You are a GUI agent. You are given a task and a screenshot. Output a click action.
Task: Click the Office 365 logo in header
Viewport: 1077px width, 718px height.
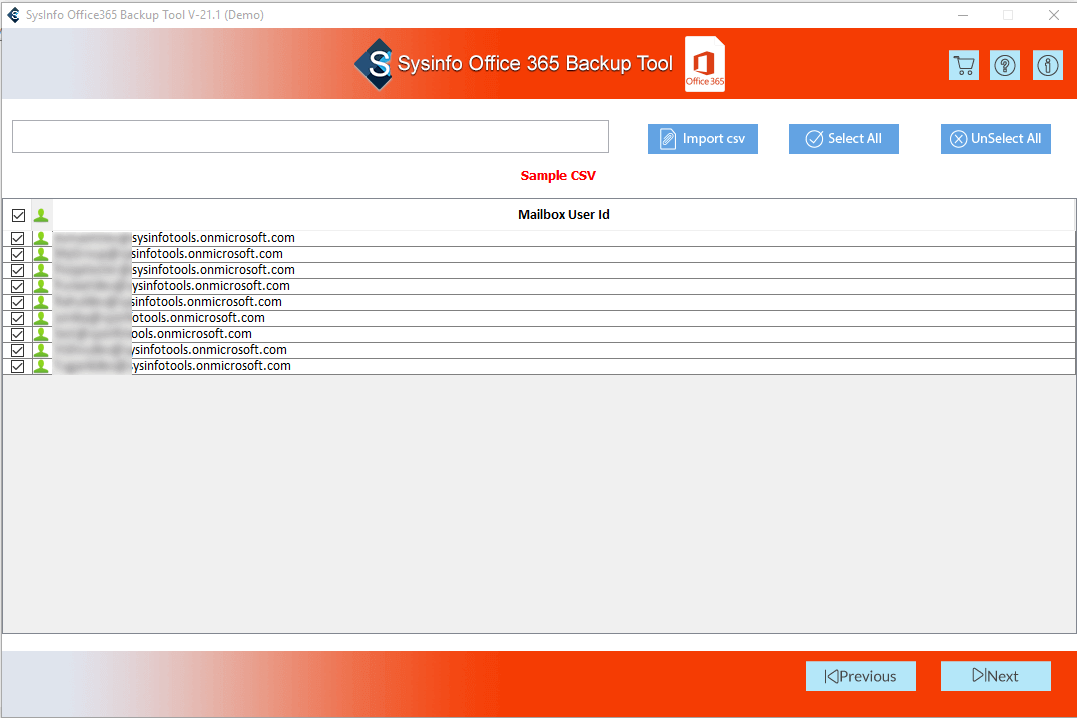pyautogui.click(x=705, y=64)
